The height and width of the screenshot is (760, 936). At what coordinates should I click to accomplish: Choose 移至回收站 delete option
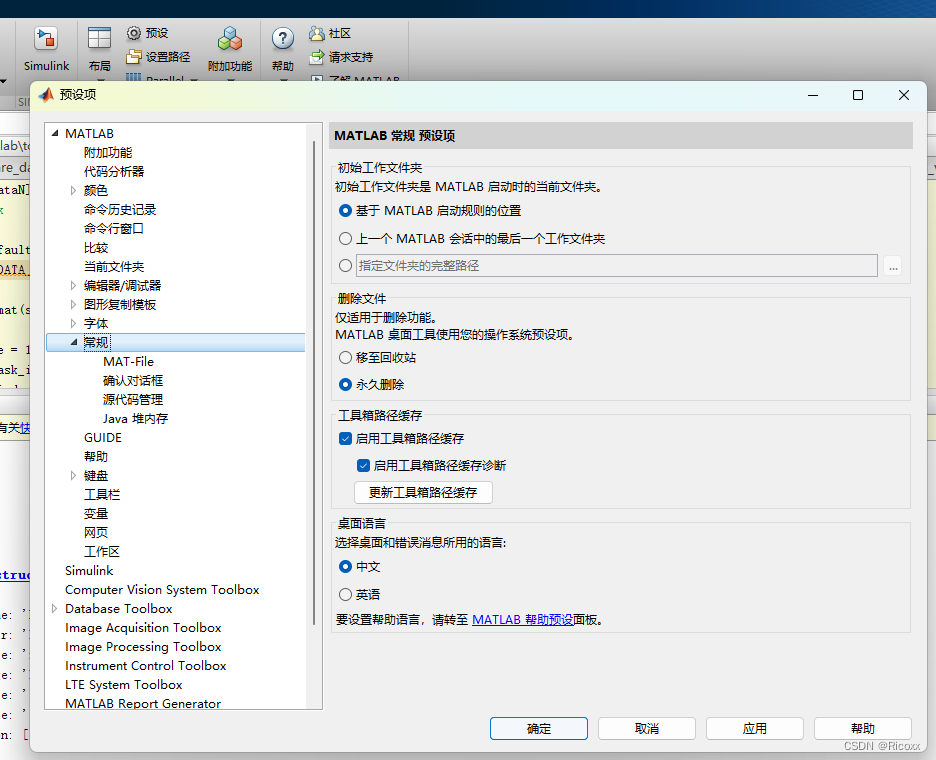pos(345,358)
